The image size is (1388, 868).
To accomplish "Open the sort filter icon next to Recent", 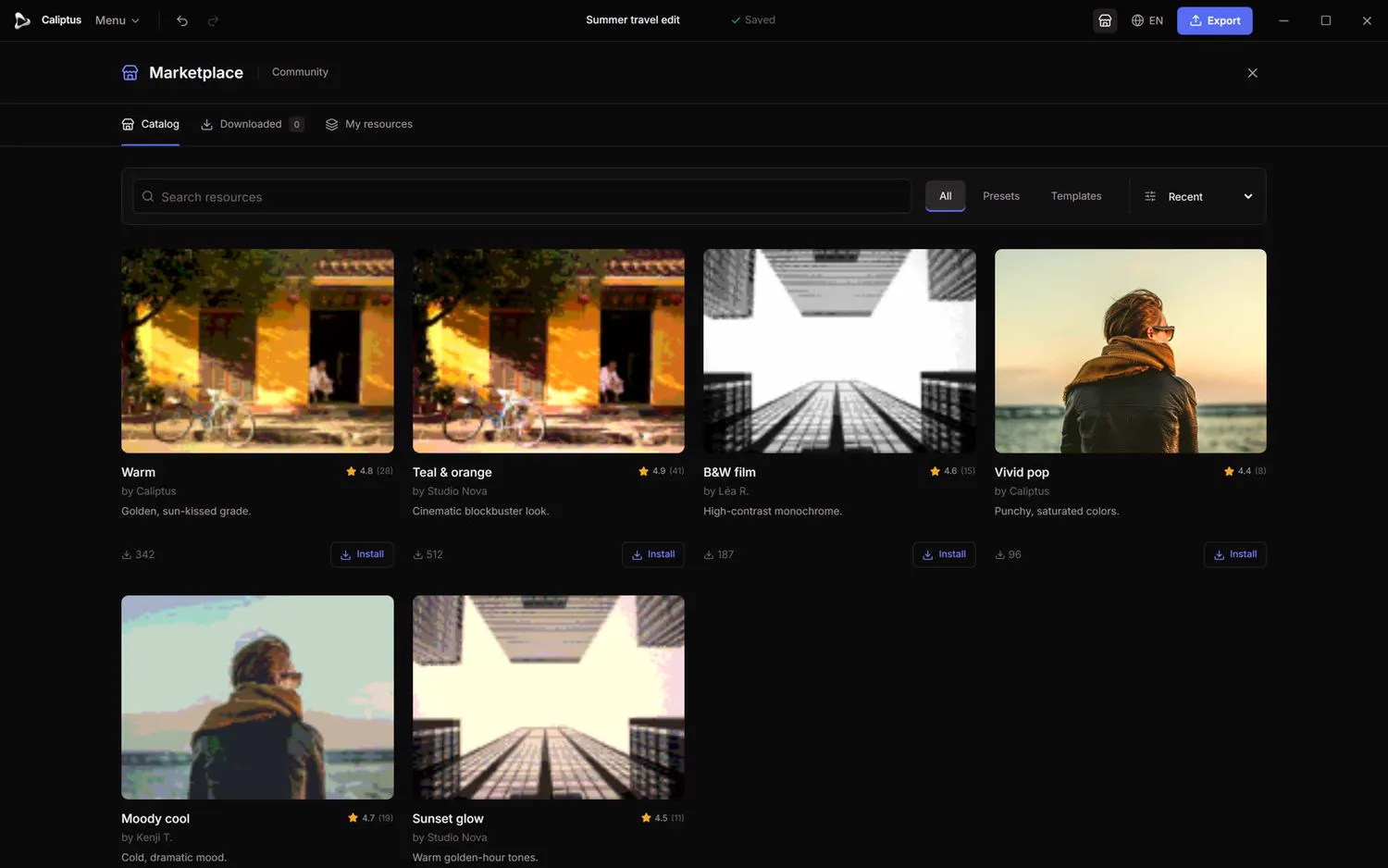I will click(1150, 196).
